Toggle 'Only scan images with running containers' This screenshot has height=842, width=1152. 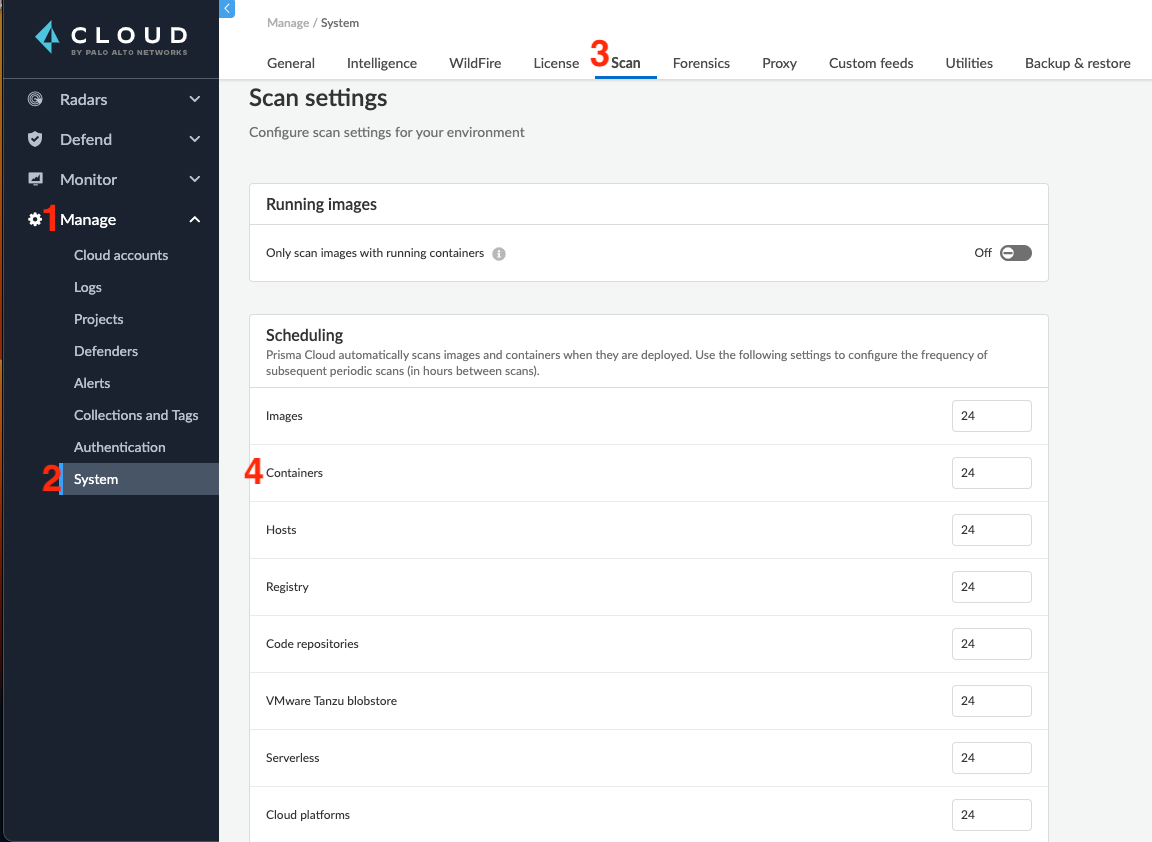pos(1015,253)
